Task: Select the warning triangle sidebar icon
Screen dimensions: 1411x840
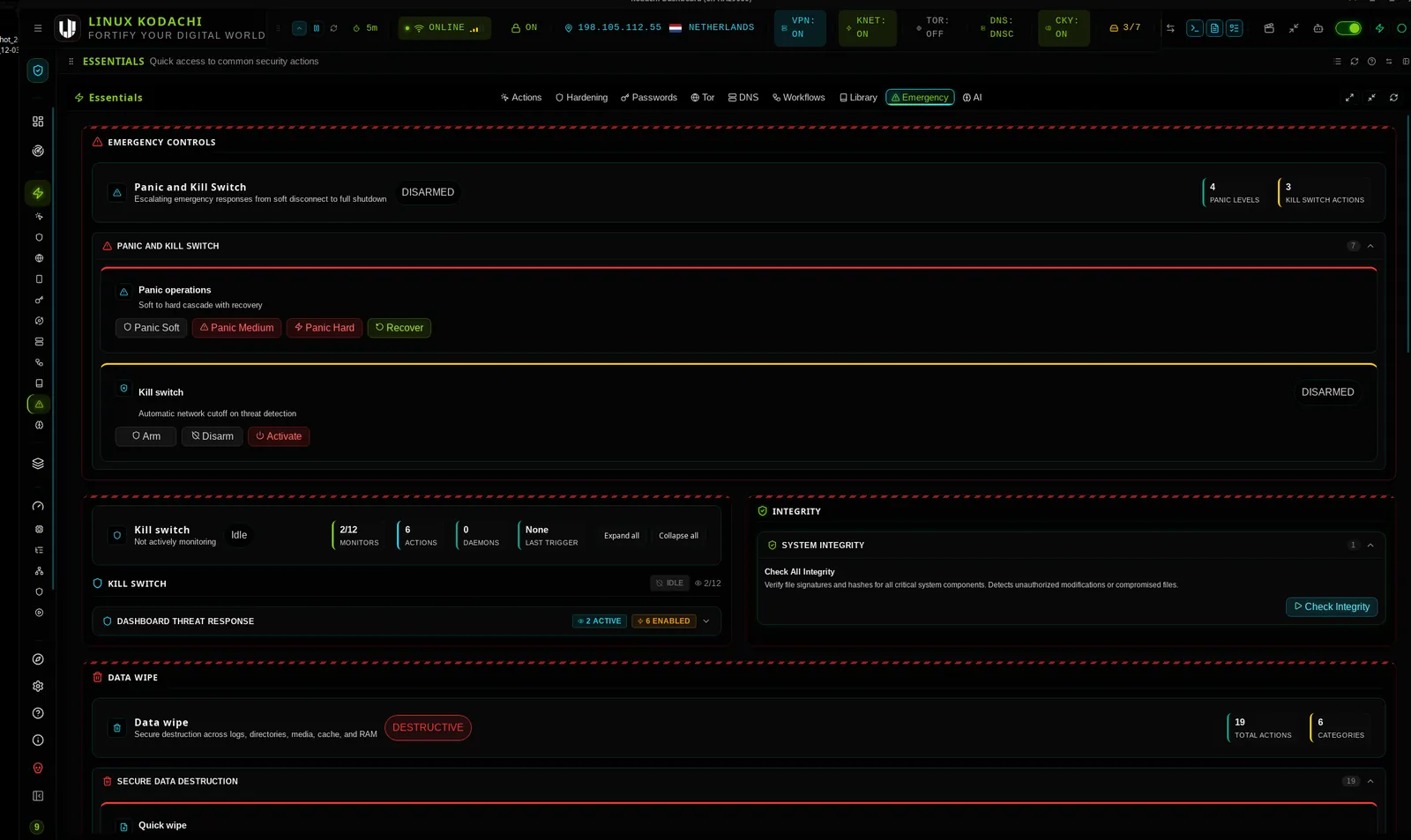Action: pos(39,405)
